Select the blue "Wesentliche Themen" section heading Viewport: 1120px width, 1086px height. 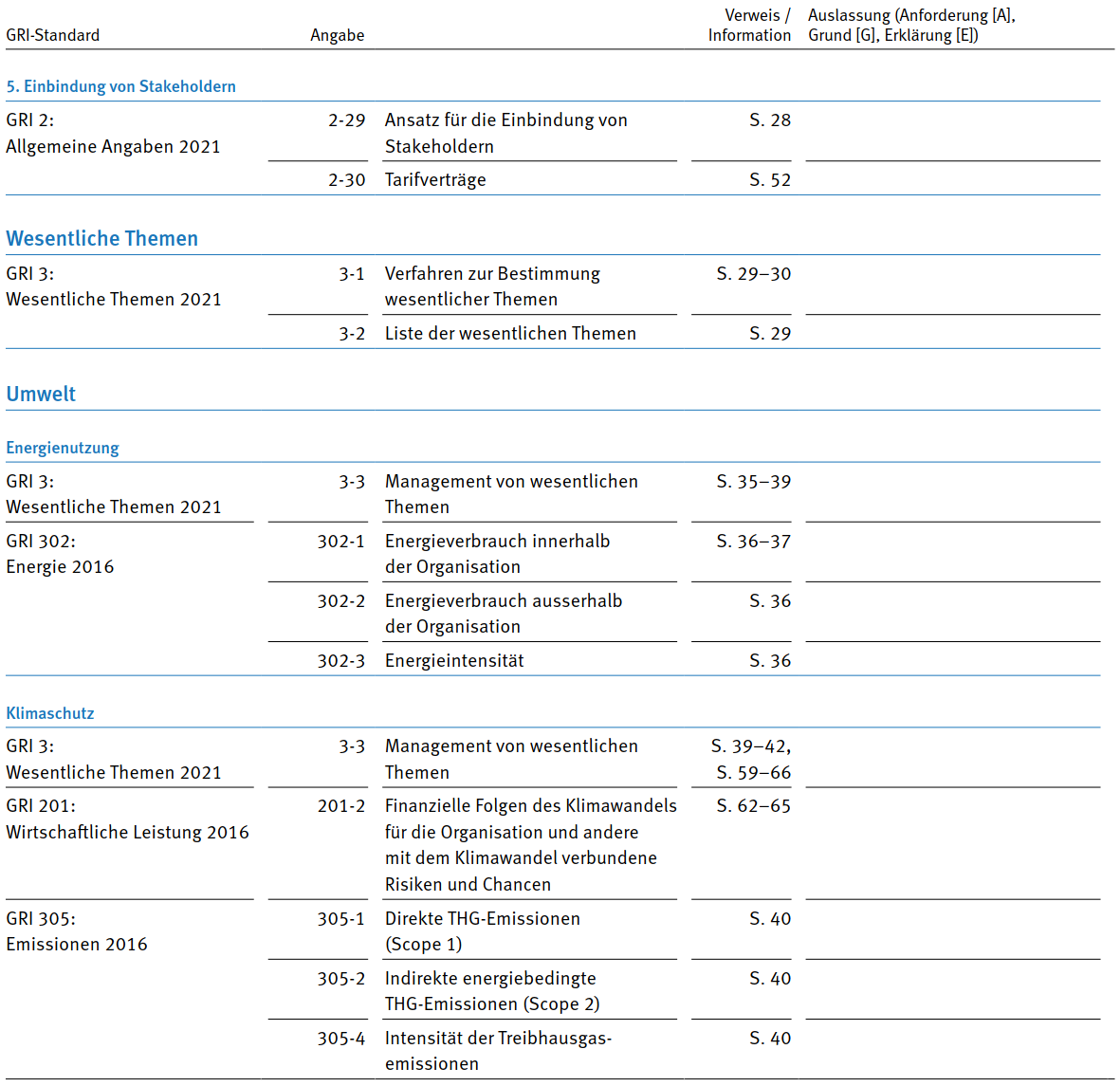click(x=101, y=239)
